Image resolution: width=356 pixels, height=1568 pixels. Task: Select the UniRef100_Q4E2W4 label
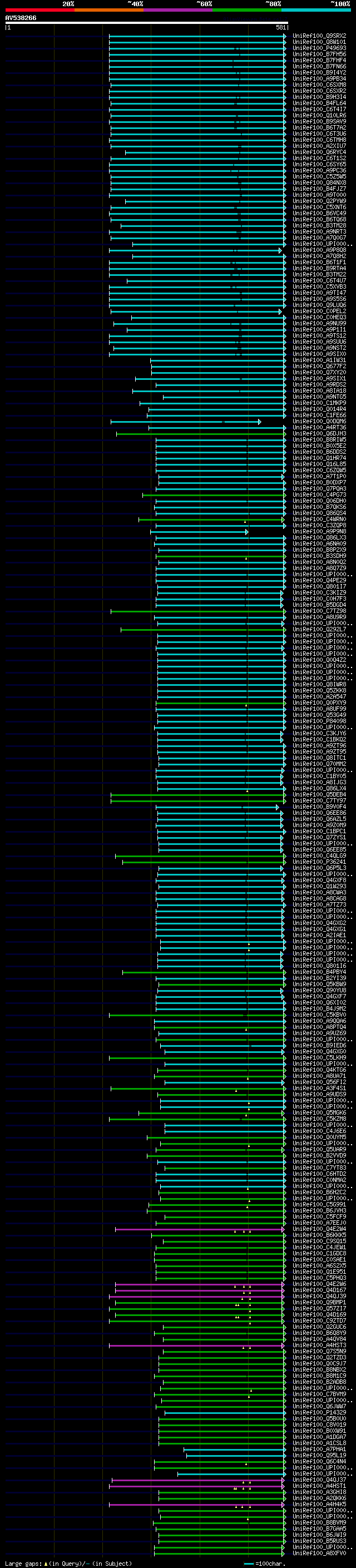tap(319, 1229)
